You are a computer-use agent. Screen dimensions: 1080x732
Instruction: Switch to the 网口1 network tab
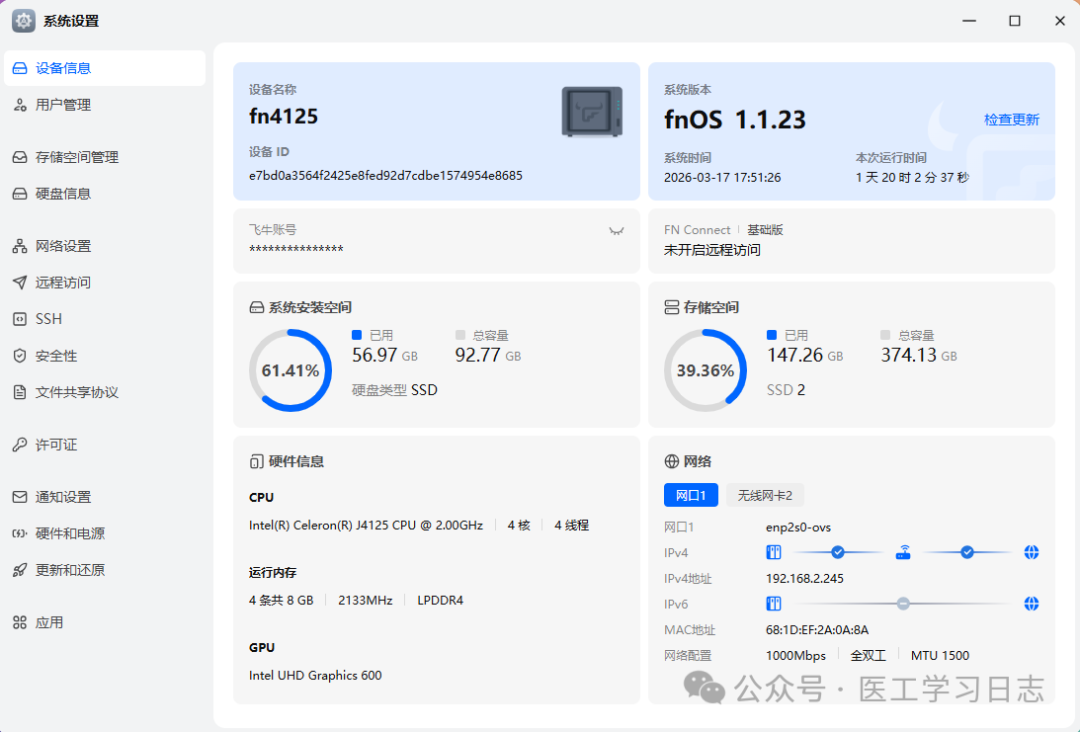click(690, 495)
